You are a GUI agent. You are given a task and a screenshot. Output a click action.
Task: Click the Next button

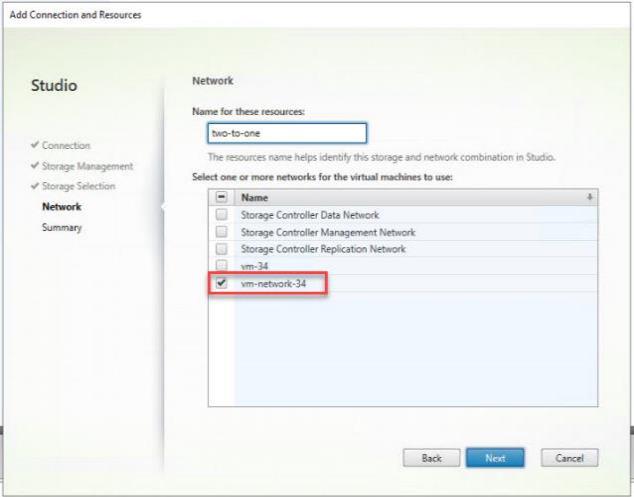point(495,458)
